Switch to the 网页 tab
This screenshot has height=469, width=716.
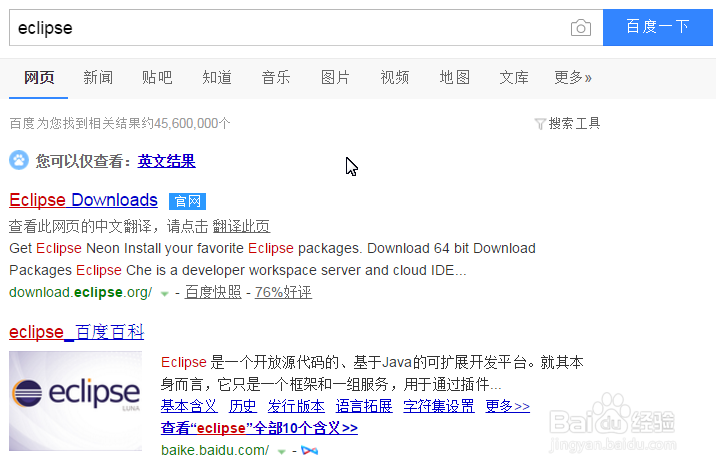(39, 78)
